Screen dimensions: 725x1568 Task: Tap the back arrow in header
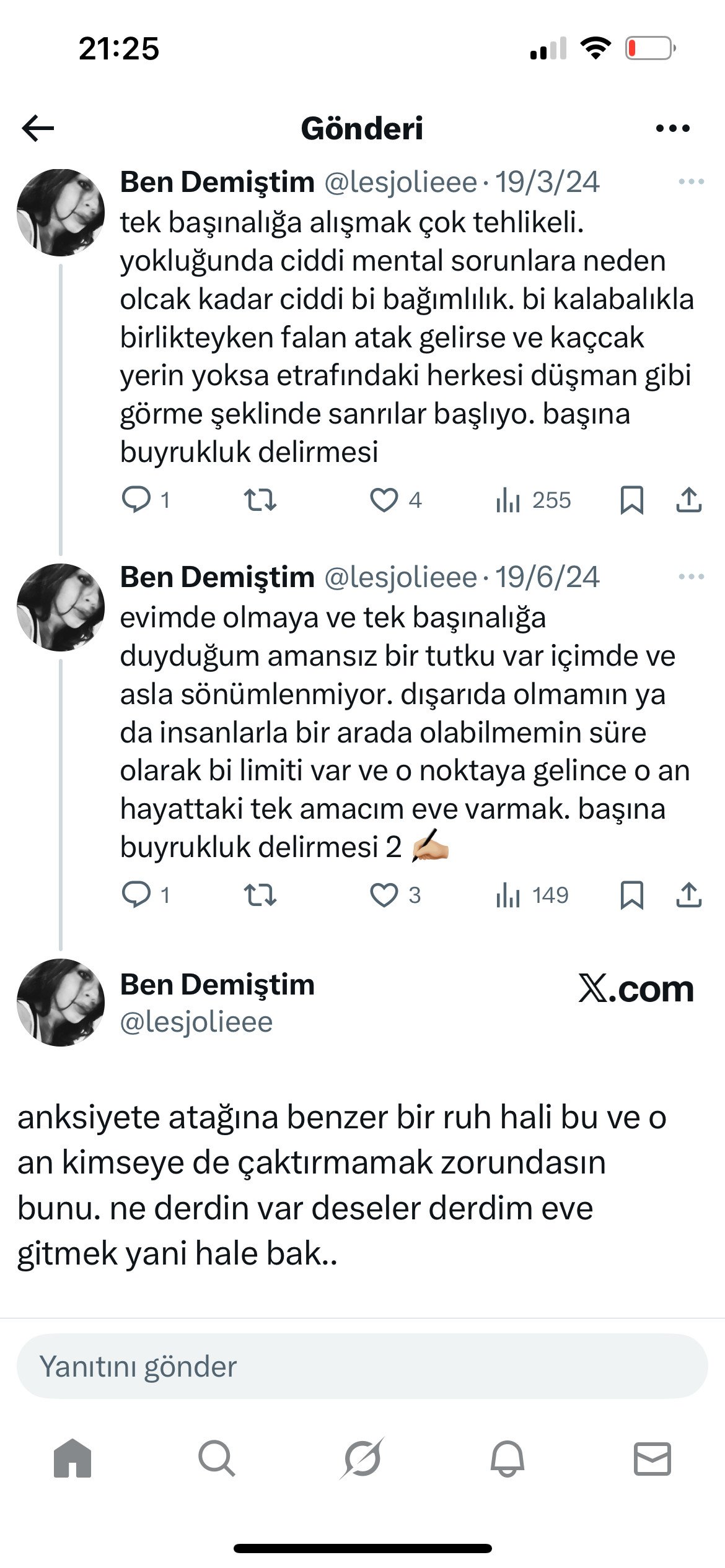(x=38, y=129)
